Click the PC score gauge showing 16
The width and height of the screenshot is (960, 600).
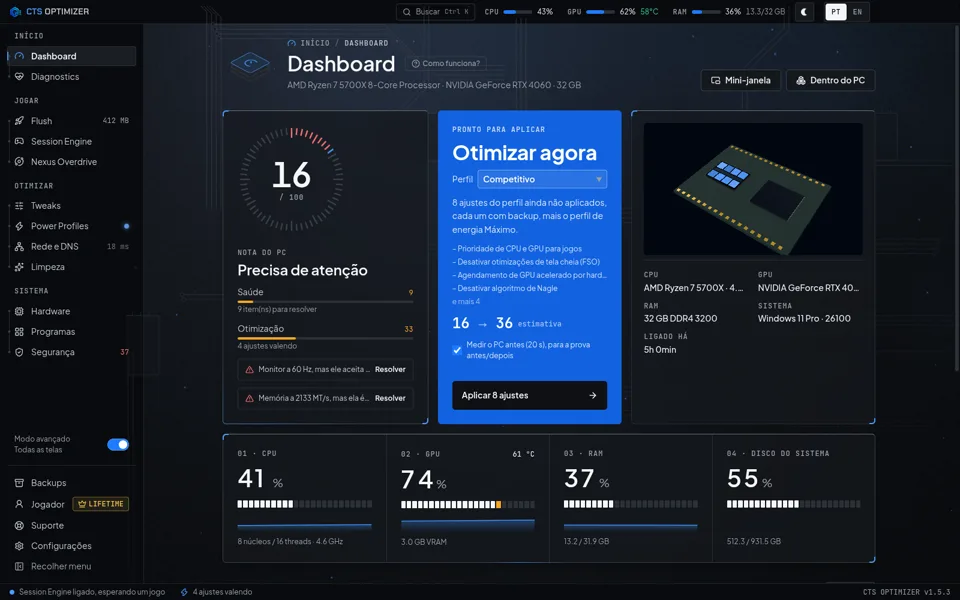[x=291, y=179]
